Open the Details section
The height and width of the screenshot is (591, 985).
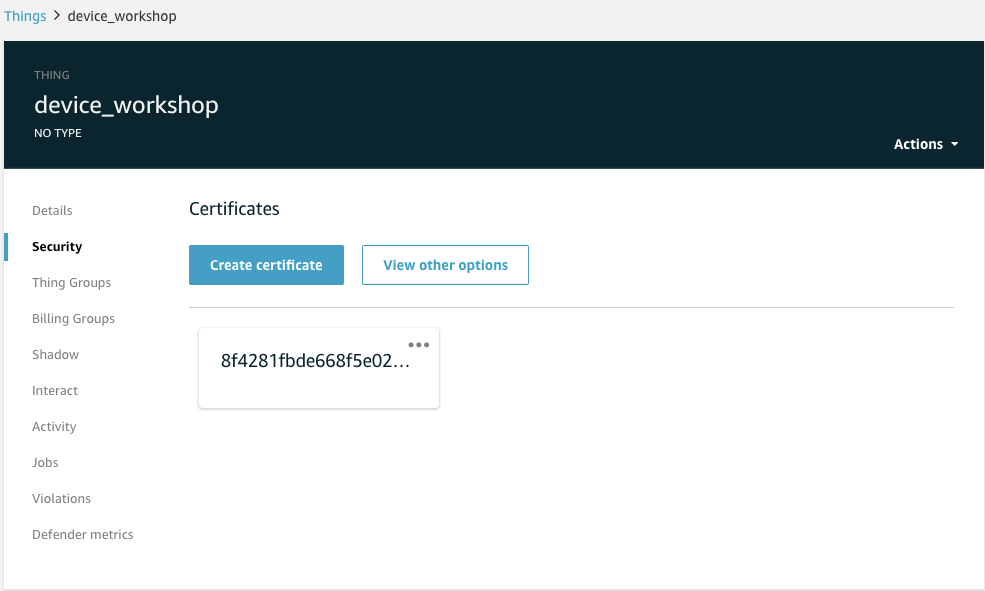click(52, 210)
